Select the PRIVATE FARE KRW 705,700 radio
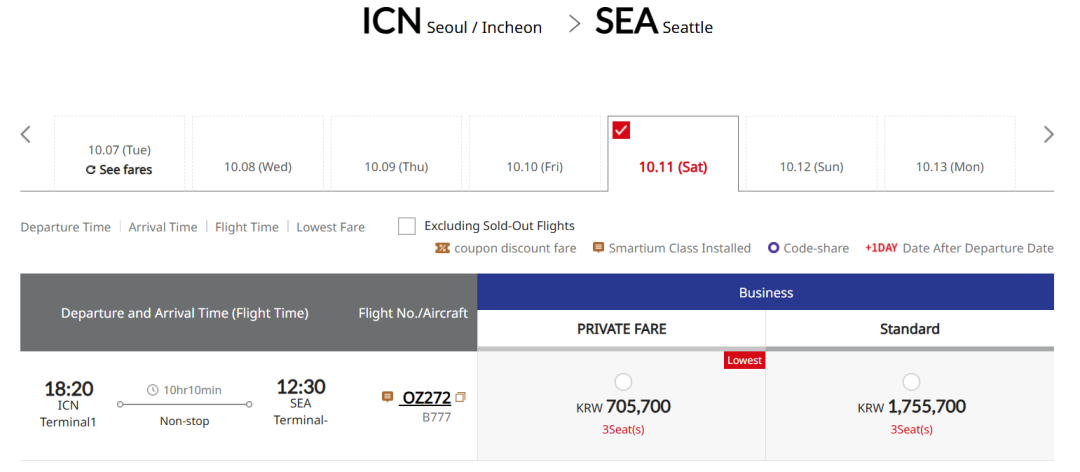The image size is (1080, 472). click(x=623, y=381)
